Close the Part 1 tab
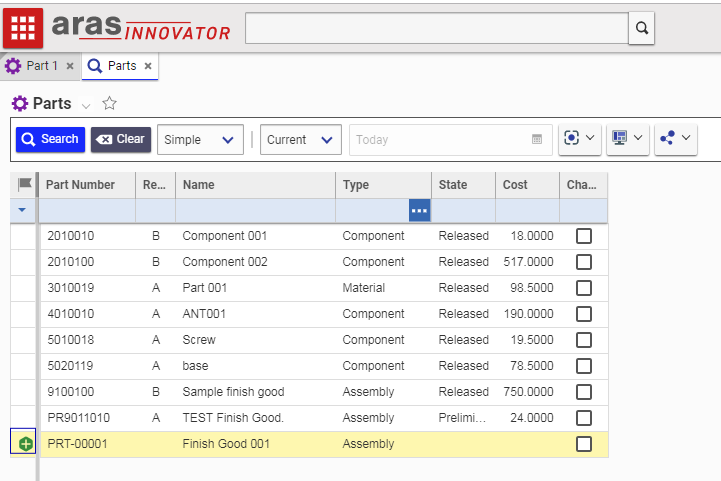721x481 pixels. pos(70,66)
